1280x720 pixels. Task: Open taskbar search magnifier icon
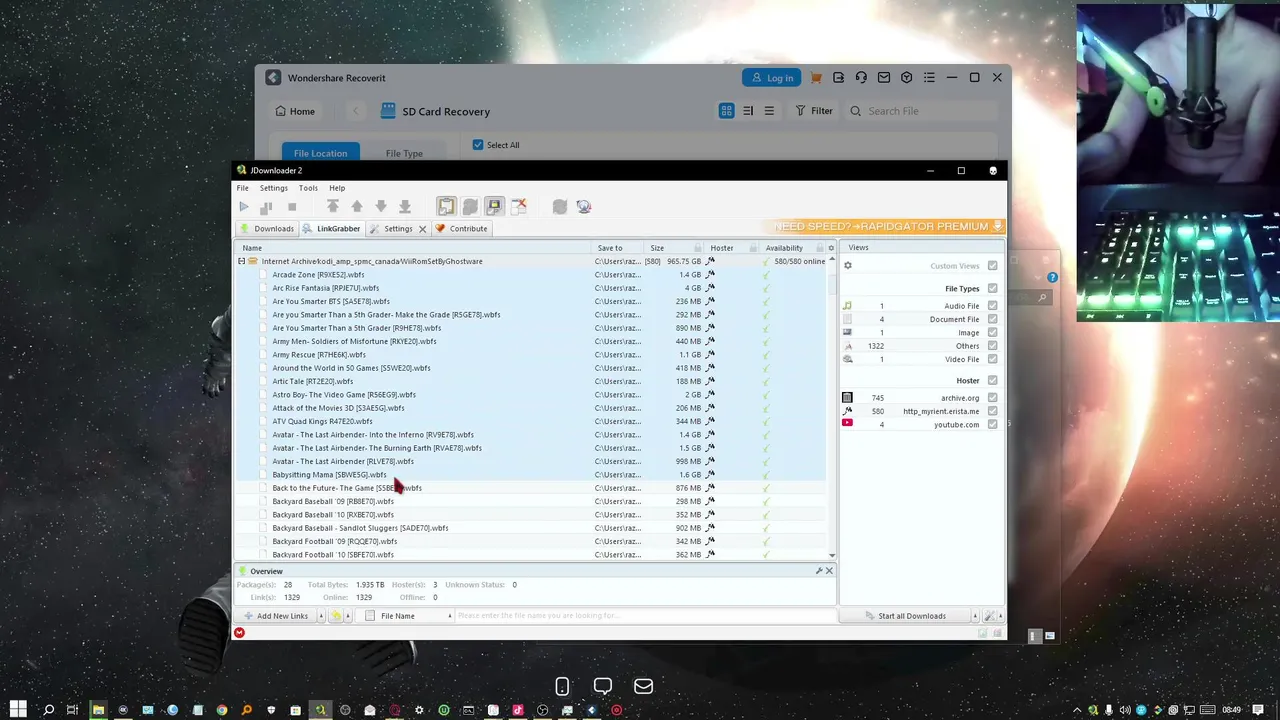(48, 710)
